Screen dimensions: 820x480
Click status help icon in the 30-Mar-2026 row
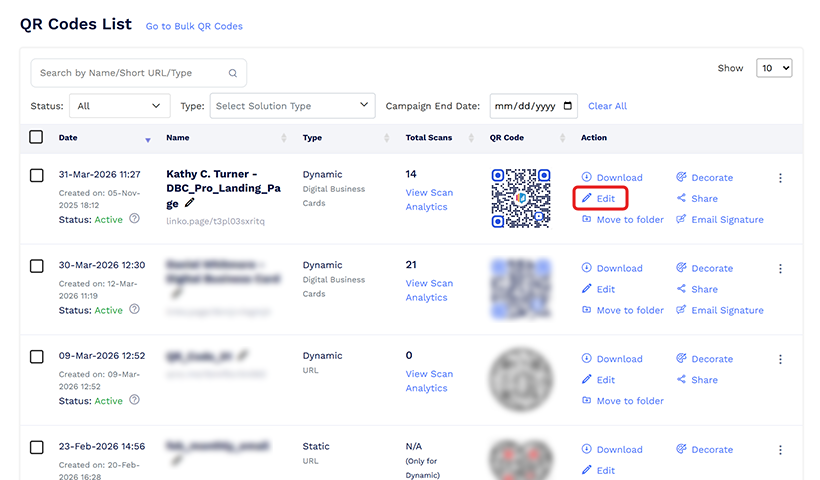[134, 309]
